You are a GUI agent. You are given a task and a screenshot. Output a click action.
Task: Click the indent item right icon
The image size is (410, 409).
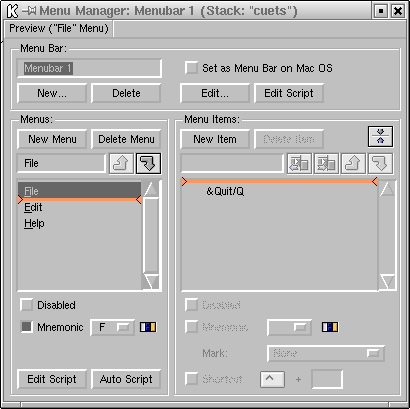(x=326, y=163)
